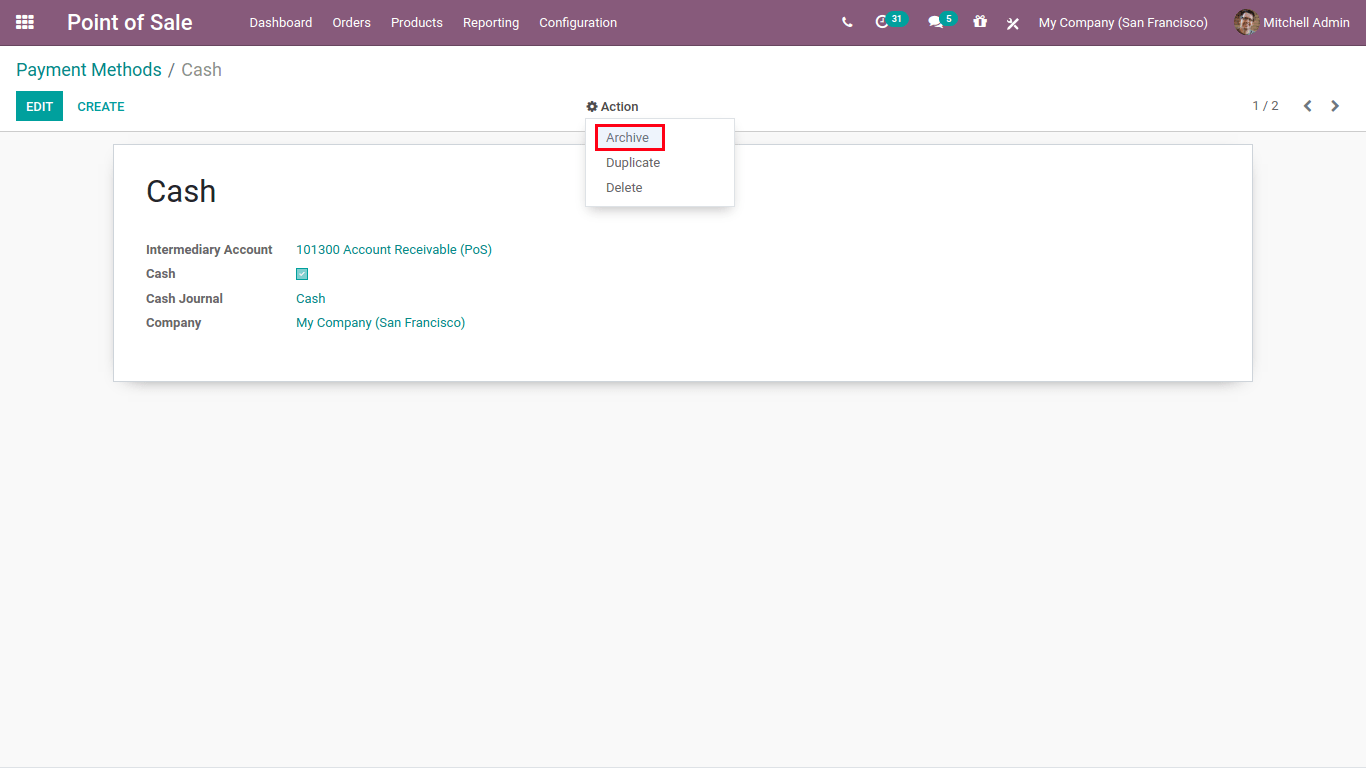Click the 1 / 2 pager counter

tap(1265, 106)
